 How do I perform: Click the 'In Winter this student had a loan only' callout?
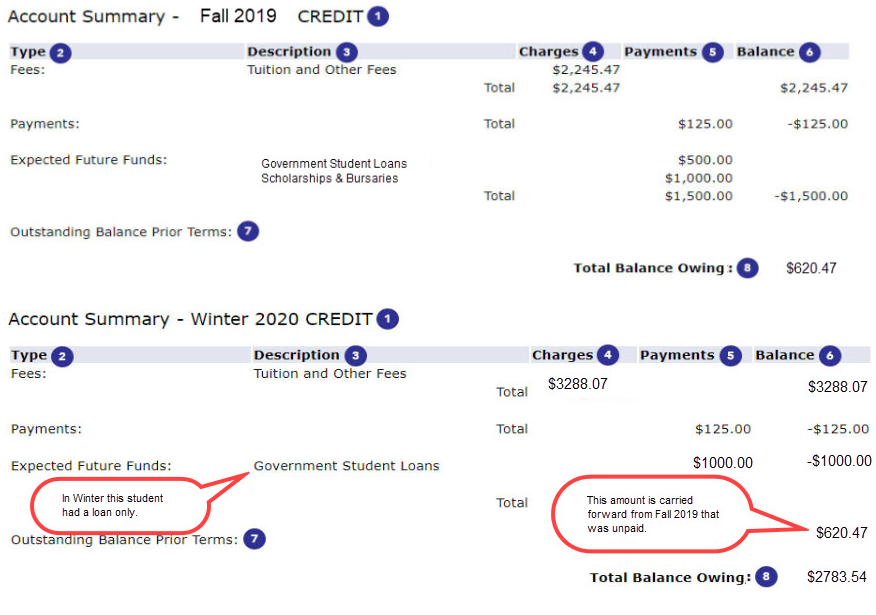(120, 505)
